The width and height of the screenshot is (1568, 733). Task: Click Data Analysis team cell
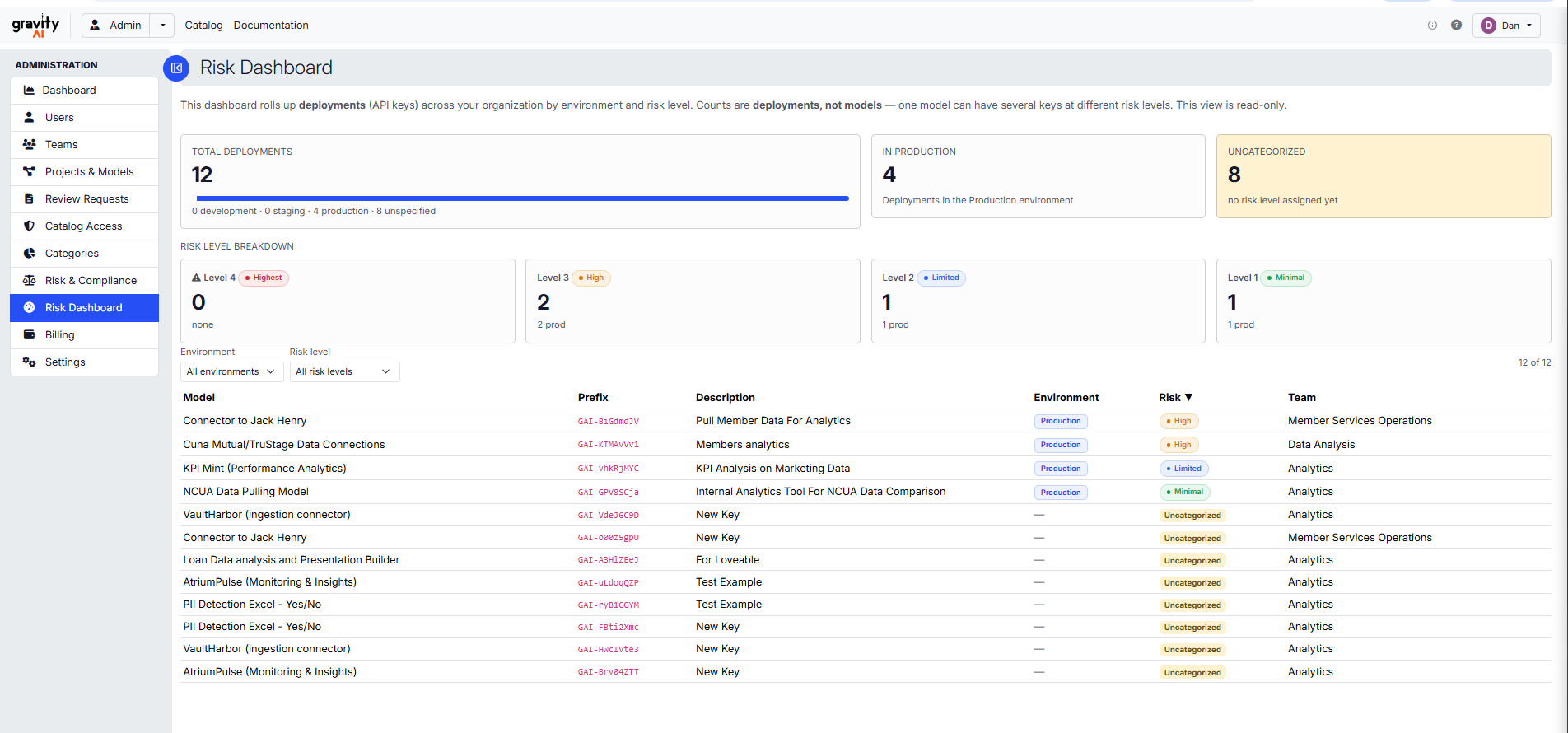[x=1321, y=445]
